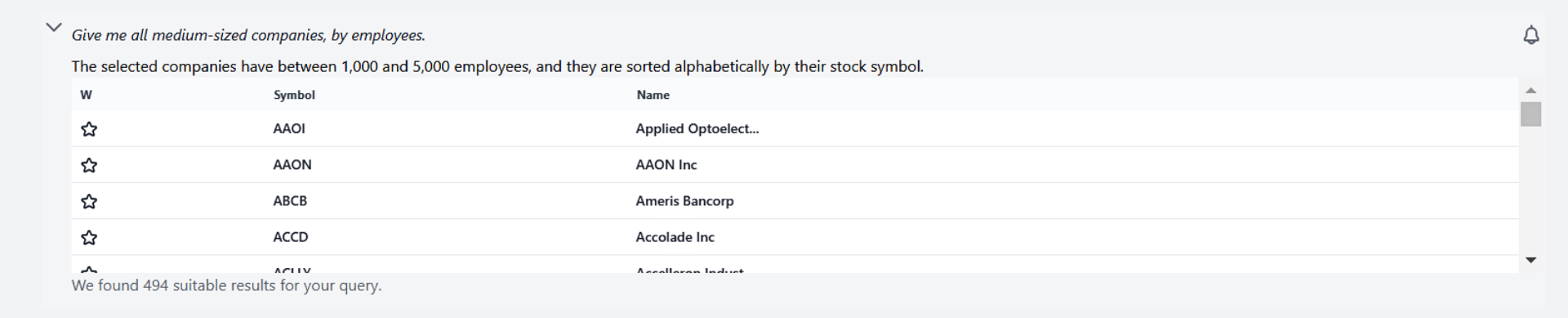Collapse the query result chevron
This screenshot has height=318, width=1568.
click(54, 27)
